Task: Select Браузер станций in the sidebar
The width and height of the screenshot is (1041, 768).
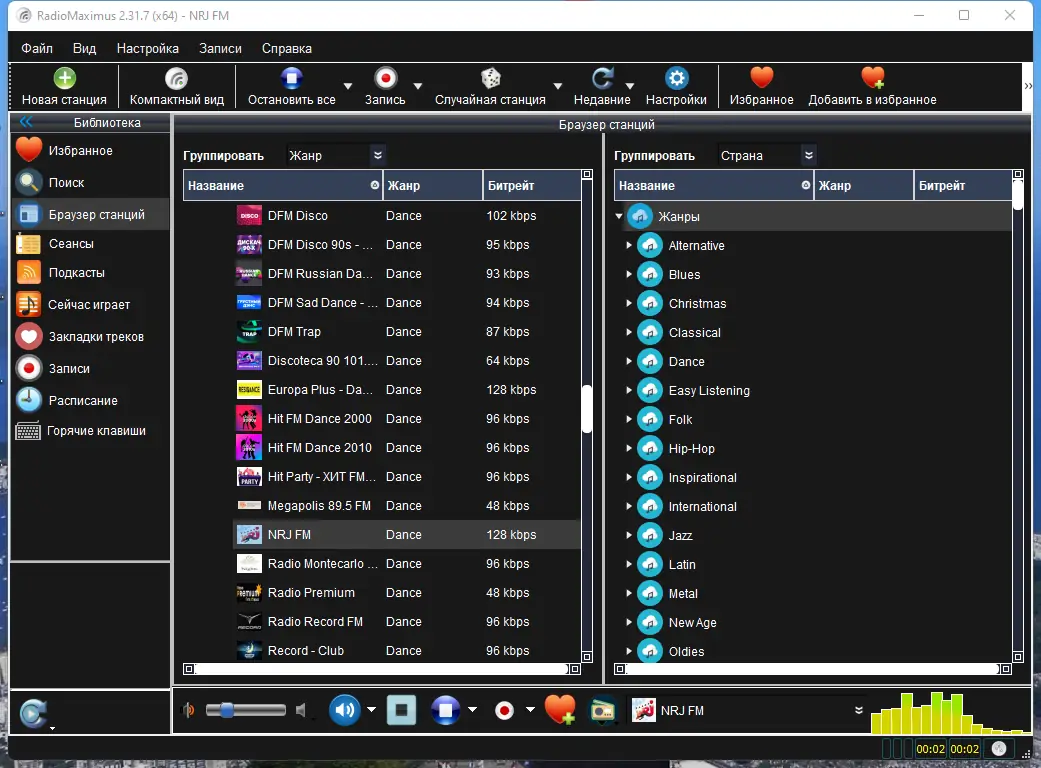Action: point(90,214)
